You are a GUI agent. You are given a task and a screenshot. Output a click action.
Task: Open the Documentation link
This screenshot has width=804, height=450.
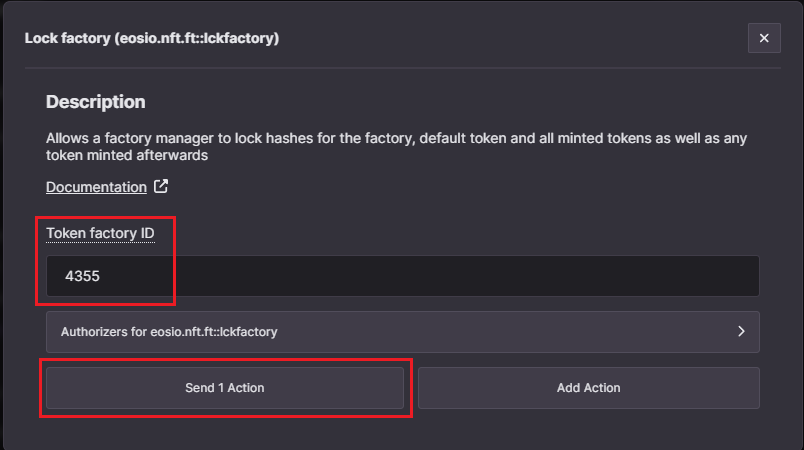tap(96, 187)
